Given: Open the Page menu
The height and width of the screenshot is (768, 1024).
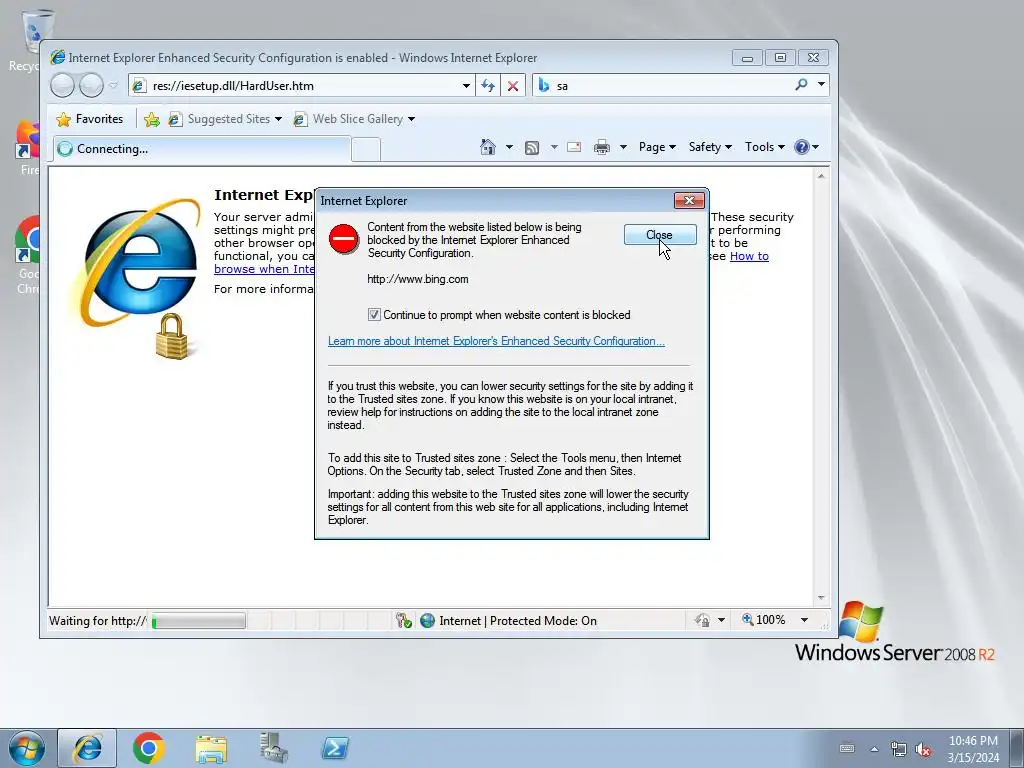Looking at the screenshot, I should (x=657, y=147).
